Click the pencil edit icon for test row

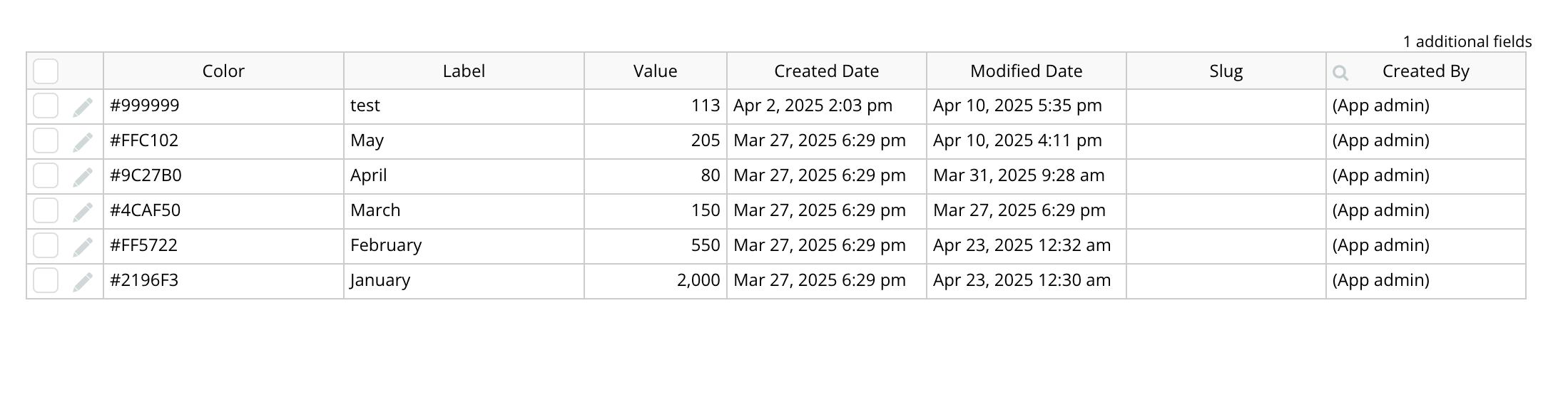click(x=83, y=107)
